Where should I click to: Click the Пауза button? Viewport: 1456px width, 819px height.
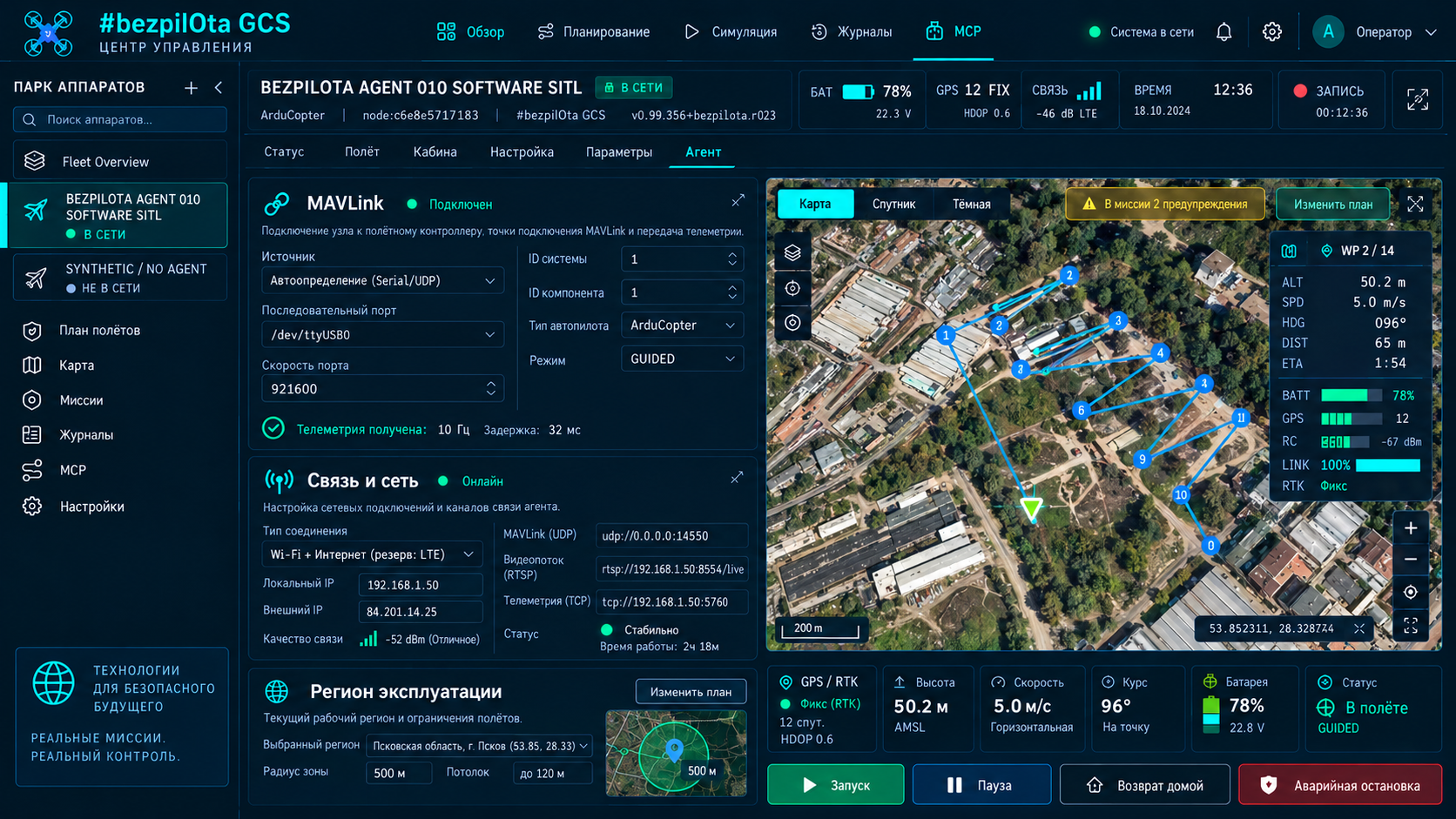click(981, 785)
